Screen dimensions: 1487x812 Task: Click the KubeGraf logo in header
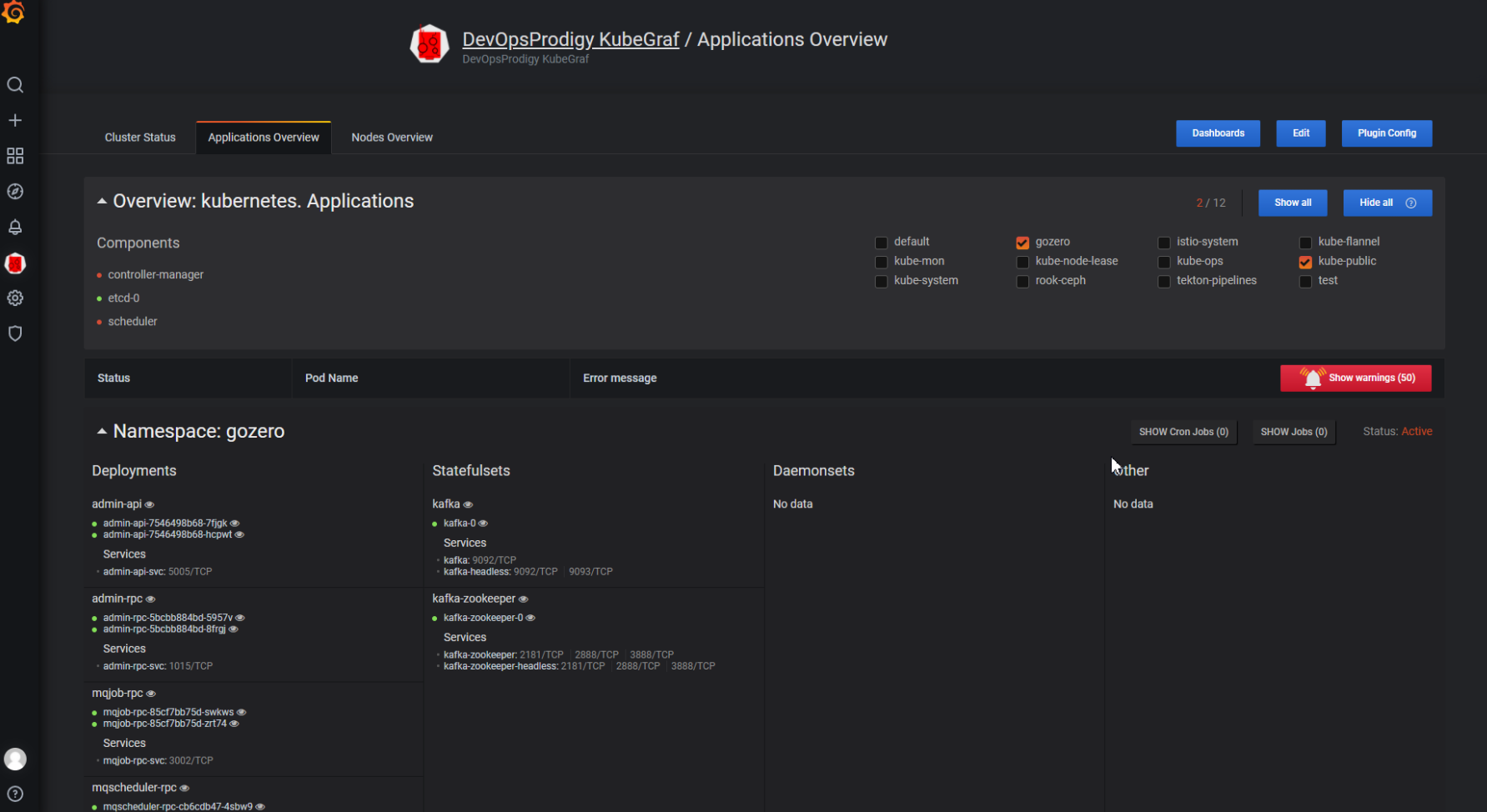click(430, 44)
